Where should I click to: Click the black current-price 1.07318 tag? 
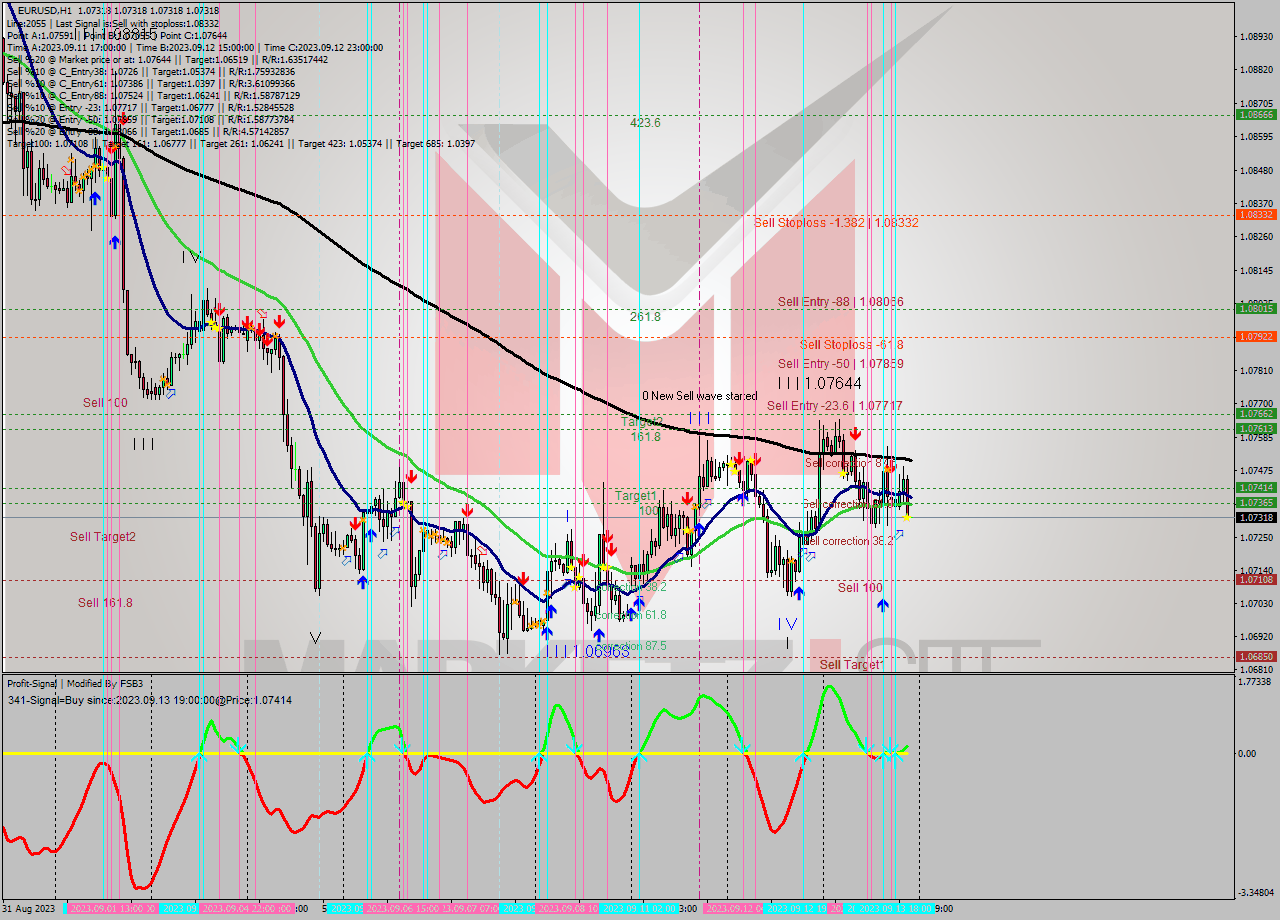point(1256,518)
